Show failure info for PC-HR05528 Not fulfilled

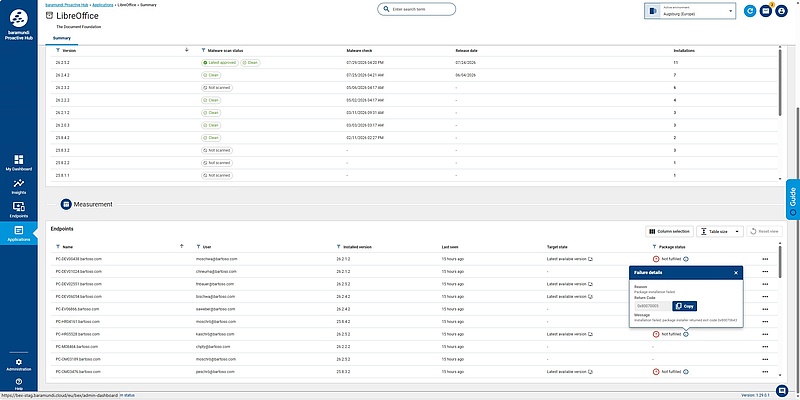[686, 334]
